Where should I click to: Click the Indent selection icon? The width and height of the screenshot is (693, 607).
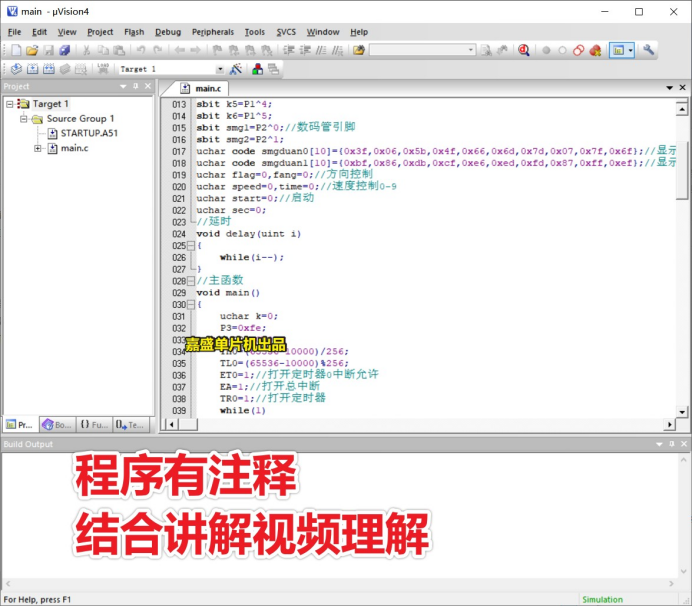tap(289, 50)
